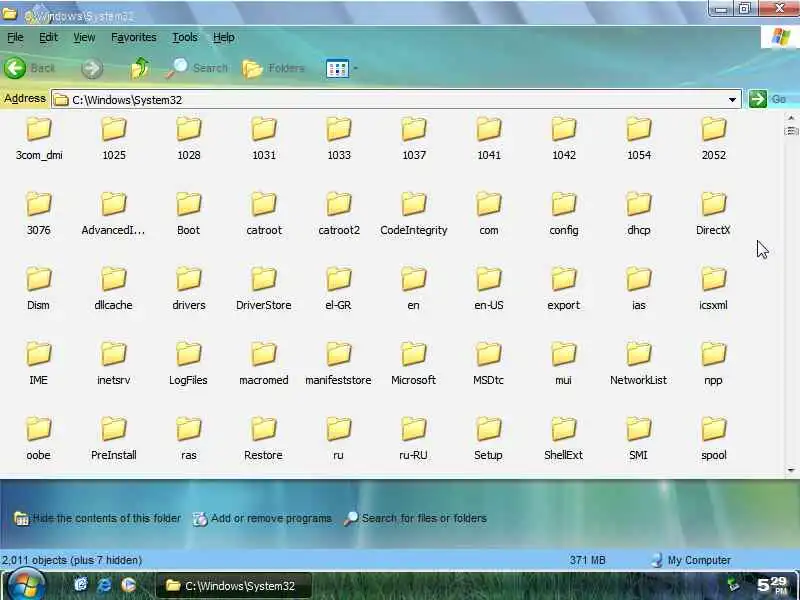The image size is (800, 600).
Task: Launch Windows Media Player from quick launch
Action: pos(129,585)
